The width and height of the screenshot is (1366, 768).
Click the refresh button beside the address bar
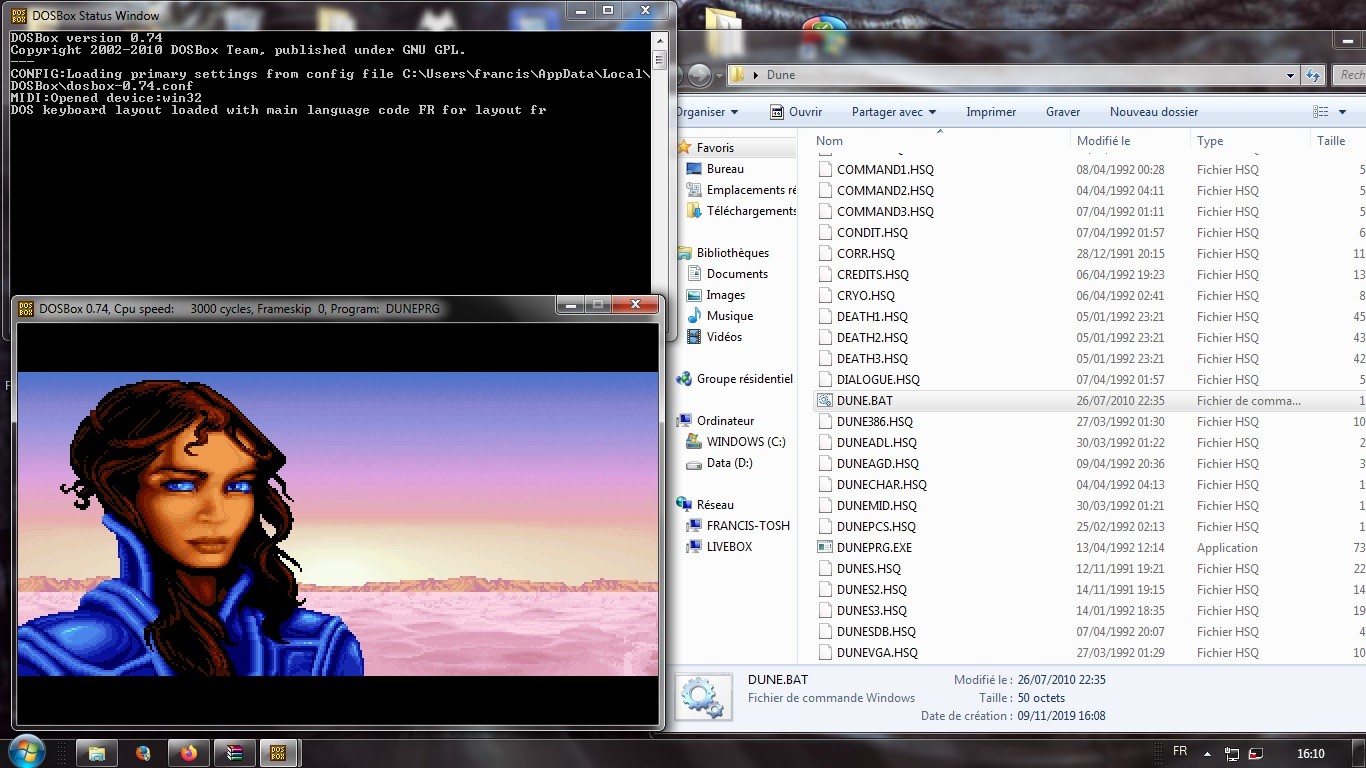coord(1314,75)
